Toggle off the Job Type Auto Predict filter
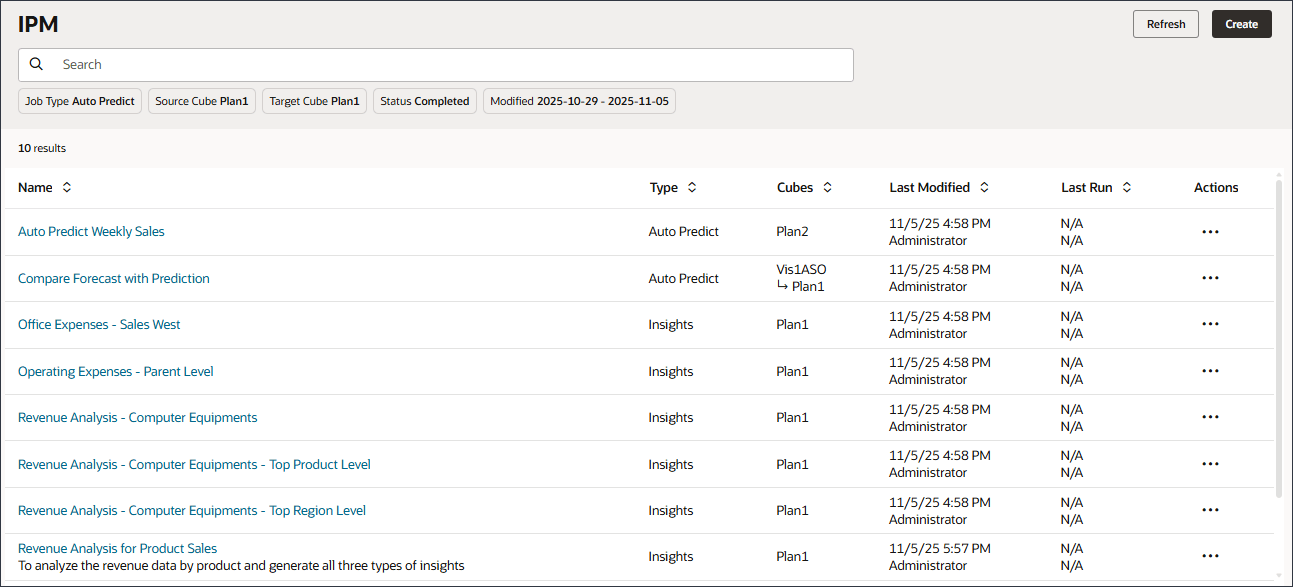Viewport: 1293px width, 587px height. pyautogui.click(x=79, y=100)
